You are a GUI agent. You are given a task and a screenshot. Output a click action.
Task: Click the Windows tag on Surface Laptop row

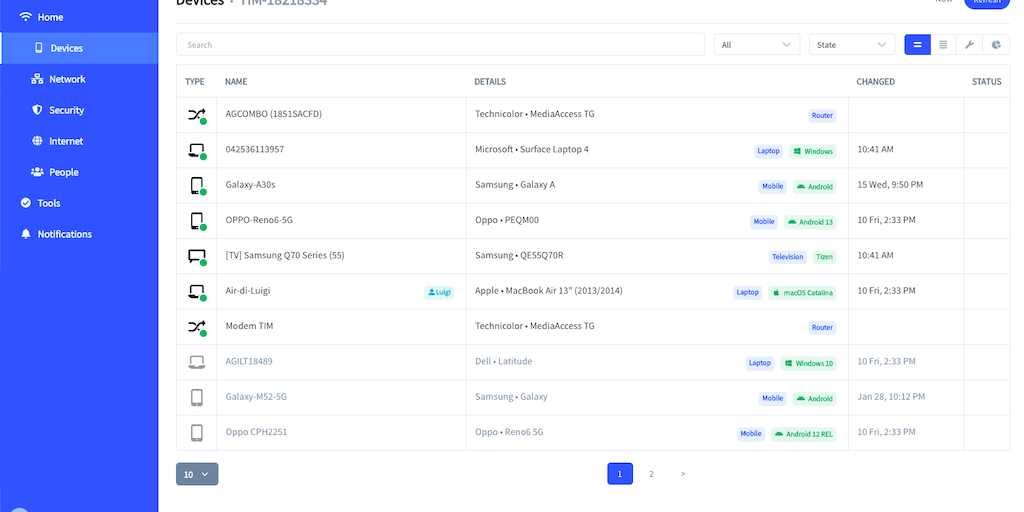813,151
